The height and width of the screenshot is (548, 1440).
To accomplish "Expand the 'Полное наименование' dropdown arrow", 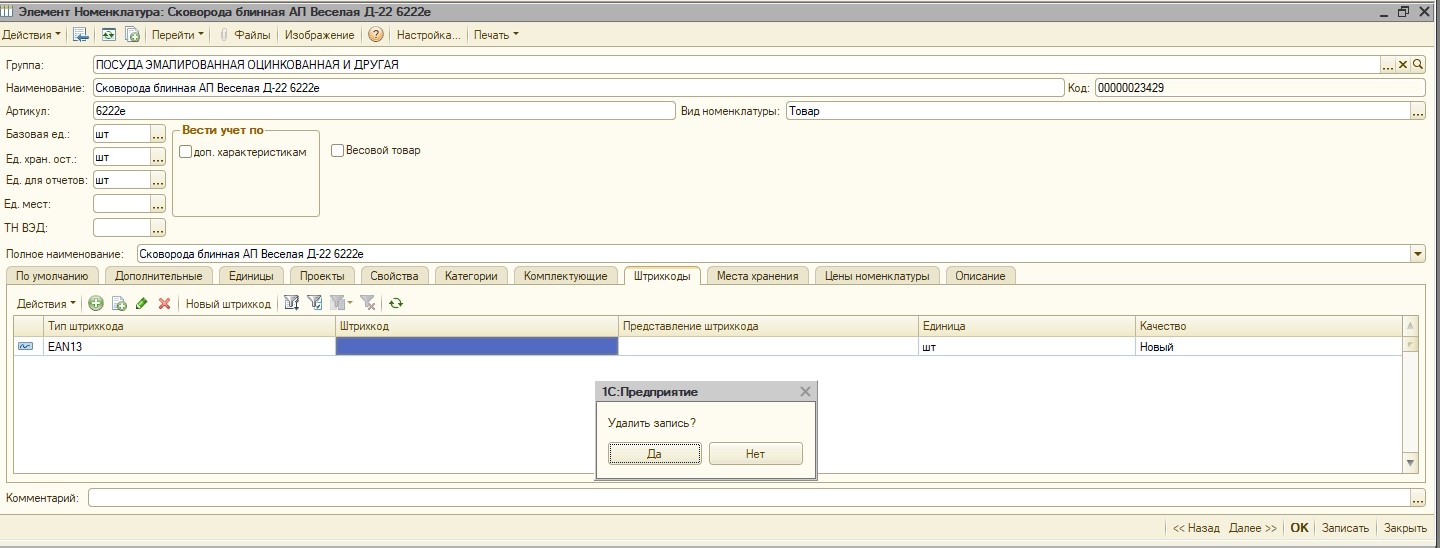I will 1418,254.
